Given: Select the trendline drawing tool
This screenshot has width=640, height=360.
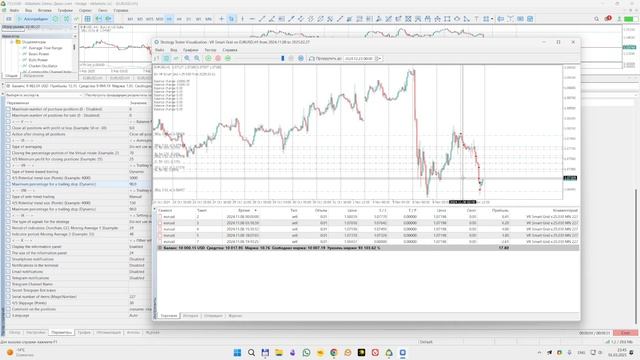Looking at the screenshot, I should coord(262,19).
